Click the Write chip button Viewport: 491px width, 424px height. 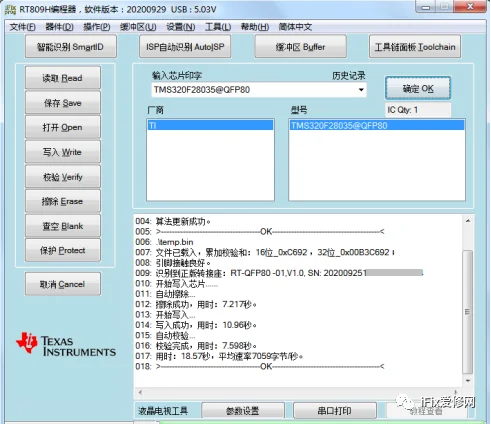(63, 152)
